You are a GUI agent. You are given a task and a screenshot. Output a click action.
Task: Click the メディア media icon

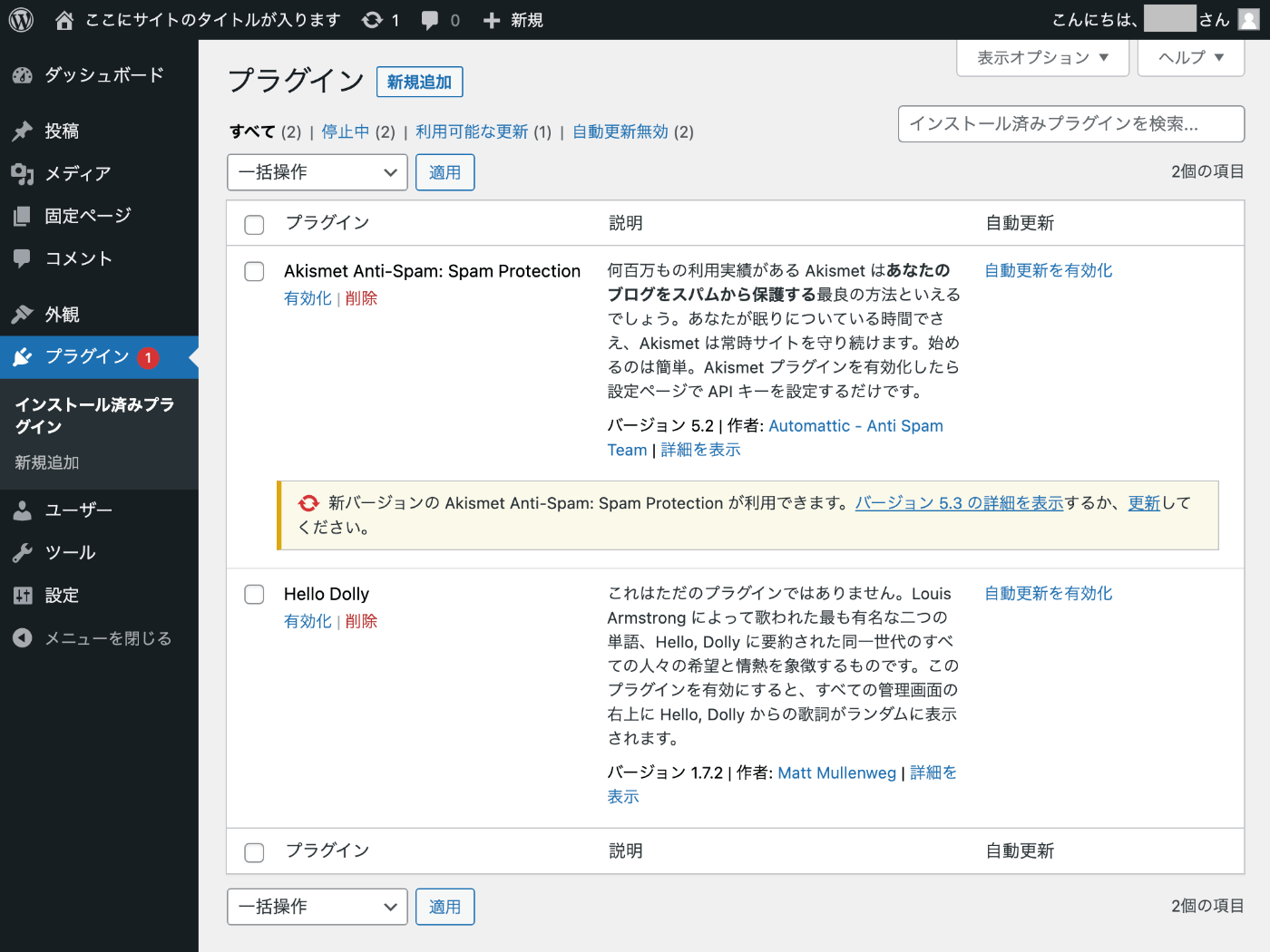click(x=23, y=174)
